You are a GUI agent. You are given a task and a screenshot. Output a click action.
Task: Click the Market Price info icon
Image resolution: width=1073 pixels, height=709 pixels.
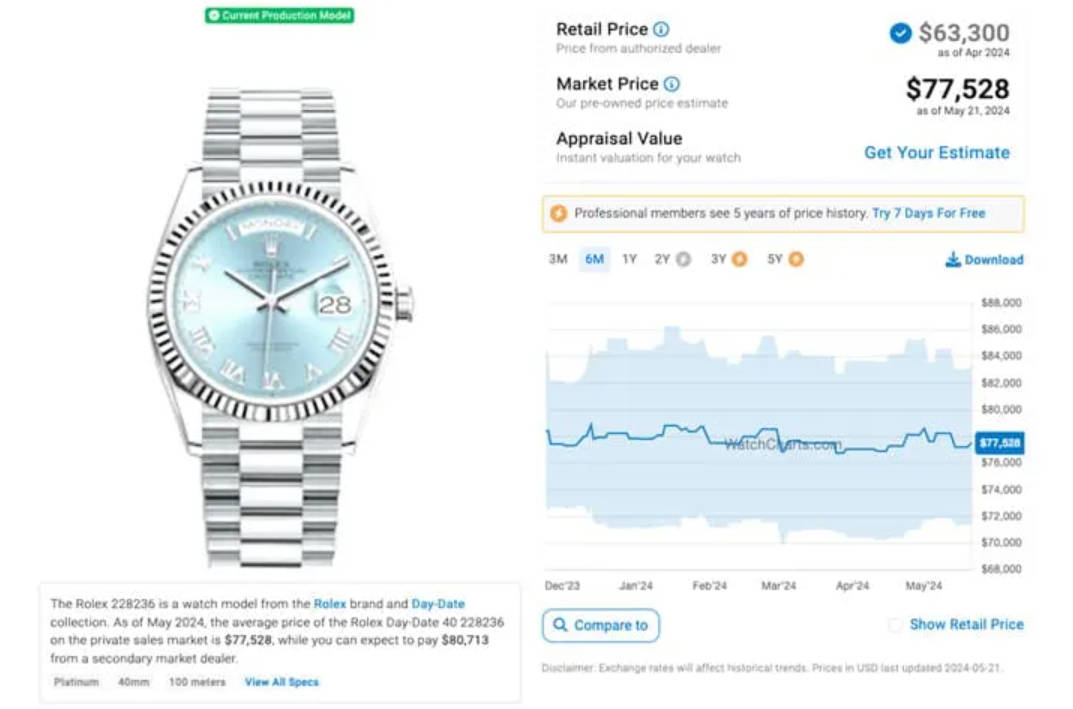[x=672, y=84]
